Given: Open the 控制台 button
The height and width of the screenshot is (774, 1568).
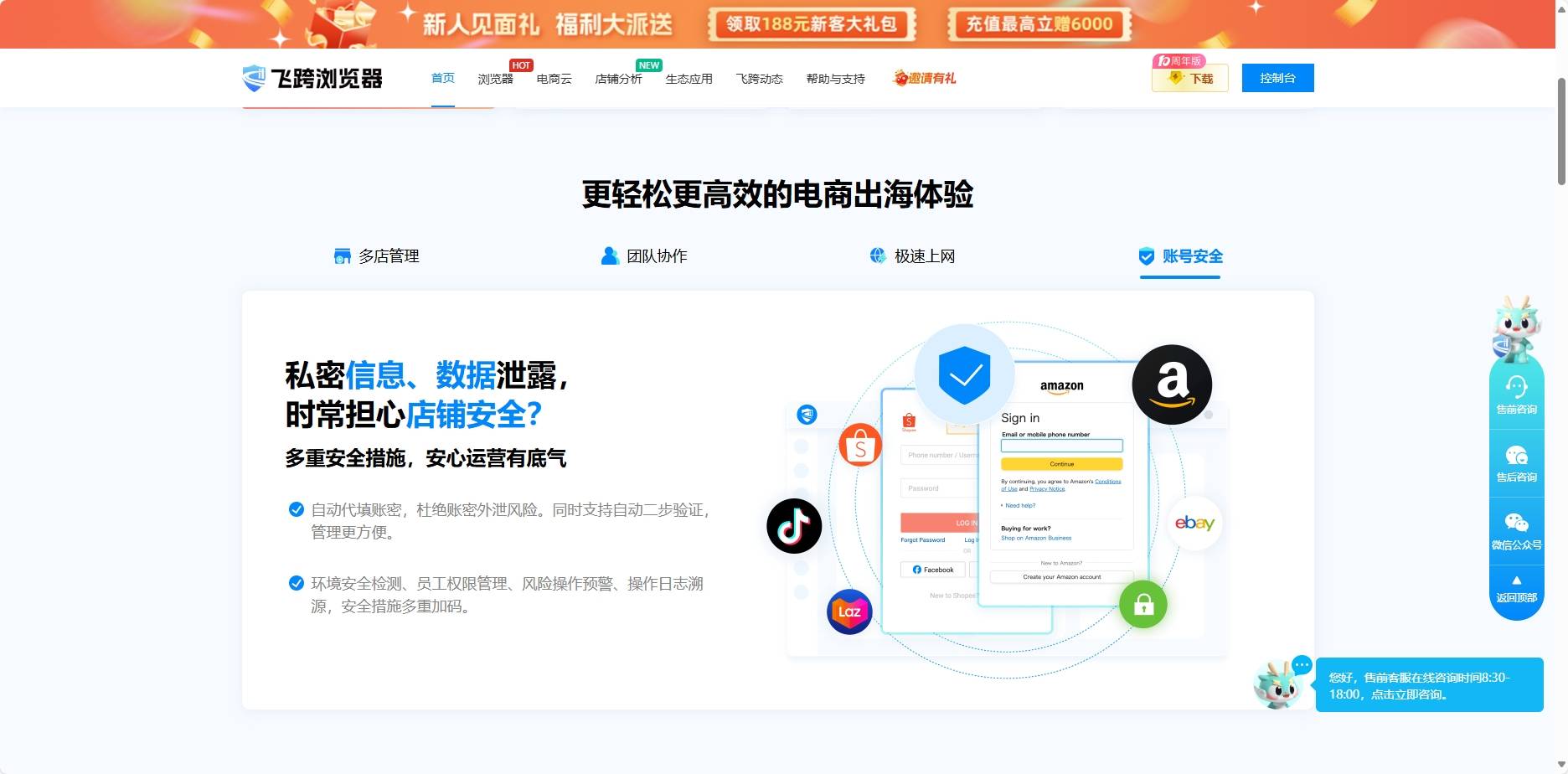Looking at the screenshot, I should pyautogui.click(x=1277, y=78).
